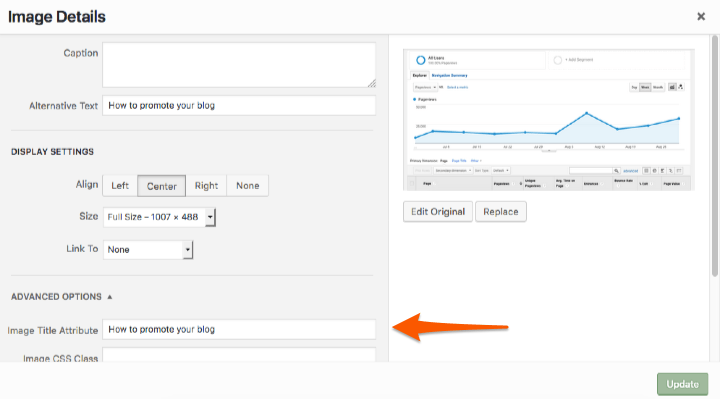Image resolution: width=720 pixels, height=399 pixels.
Task: Click the Update button
Action: point(682,384)
